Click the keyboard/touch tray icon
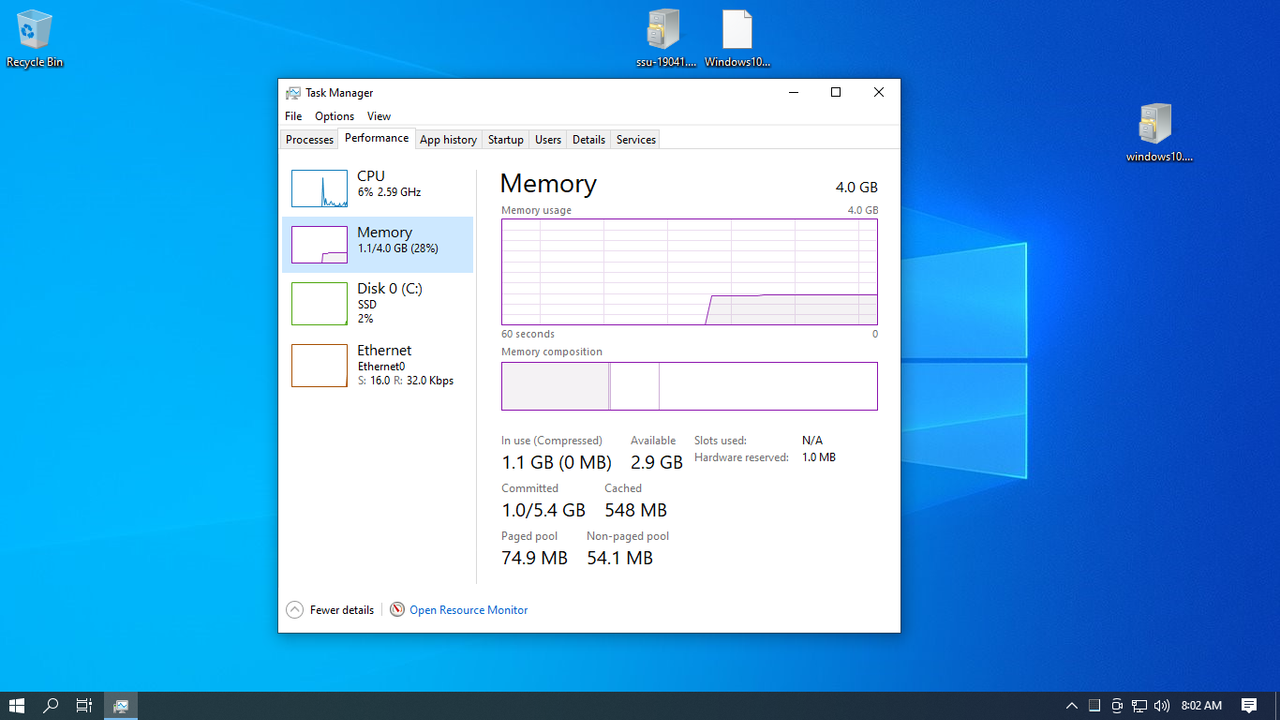The width and height of the screenshot is (1280, 720). tap(1095, 705)
